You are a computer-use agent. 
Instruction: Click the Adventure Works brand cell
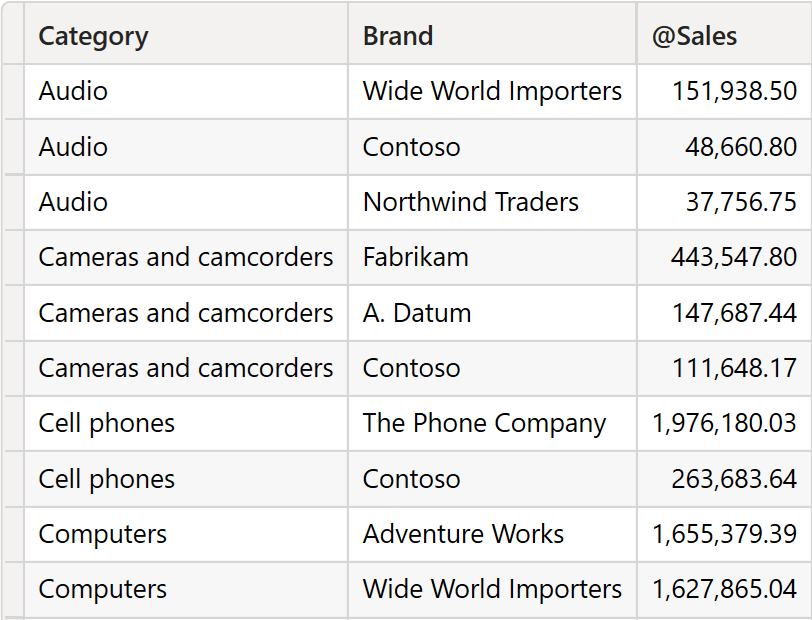click(x=492, y=534)
